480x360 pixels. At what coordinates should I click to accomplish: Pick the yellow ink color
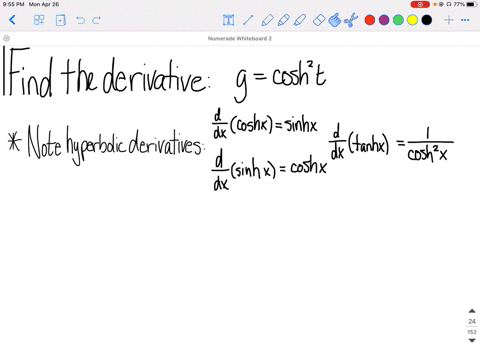(x=412, y=20)
